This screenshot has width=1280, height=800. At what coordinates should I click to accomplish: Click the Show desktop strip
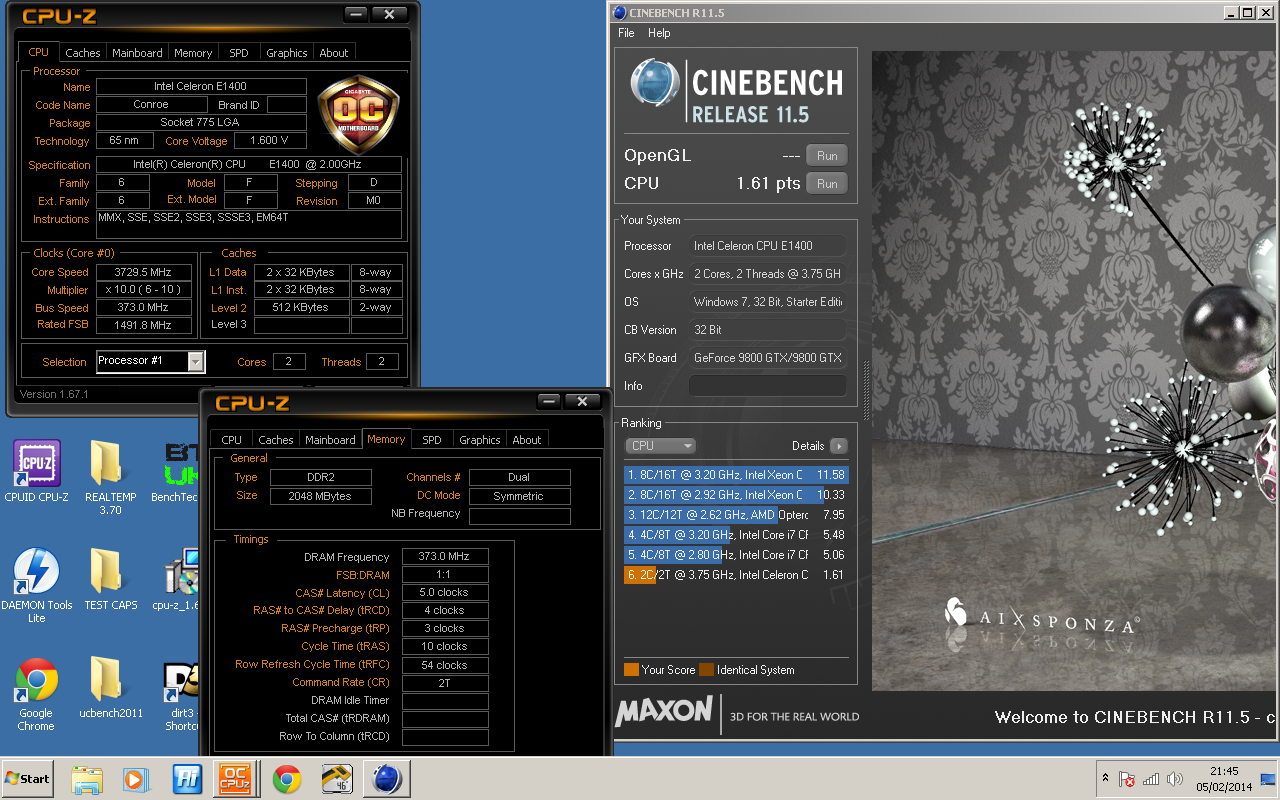[x=1269, y=779]
